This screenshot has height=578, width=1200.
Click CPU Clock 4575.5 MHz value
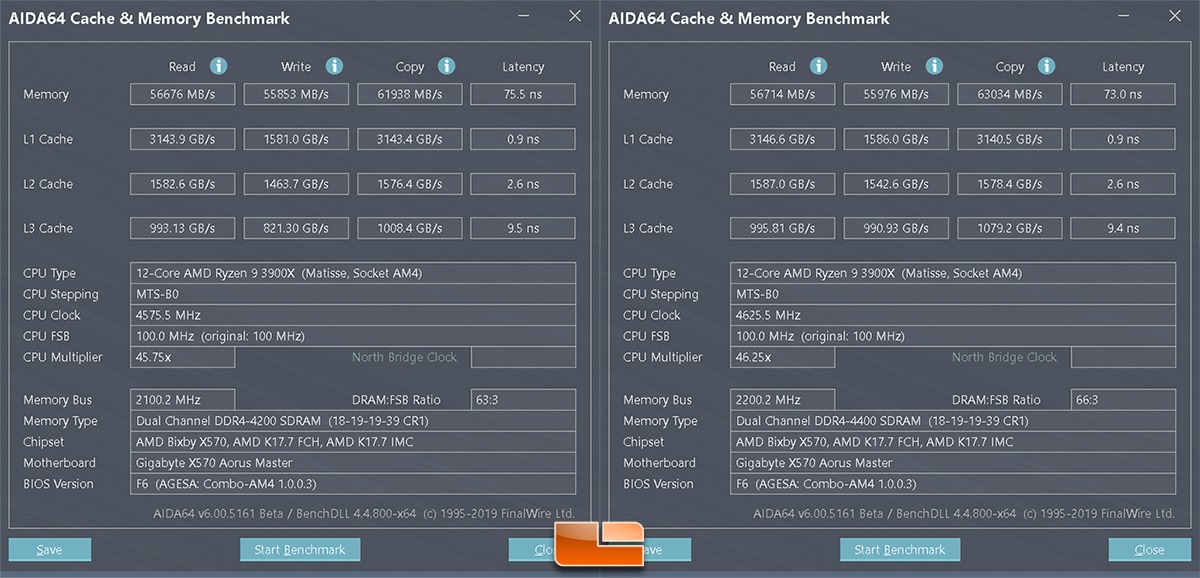(x=353, y=315)
